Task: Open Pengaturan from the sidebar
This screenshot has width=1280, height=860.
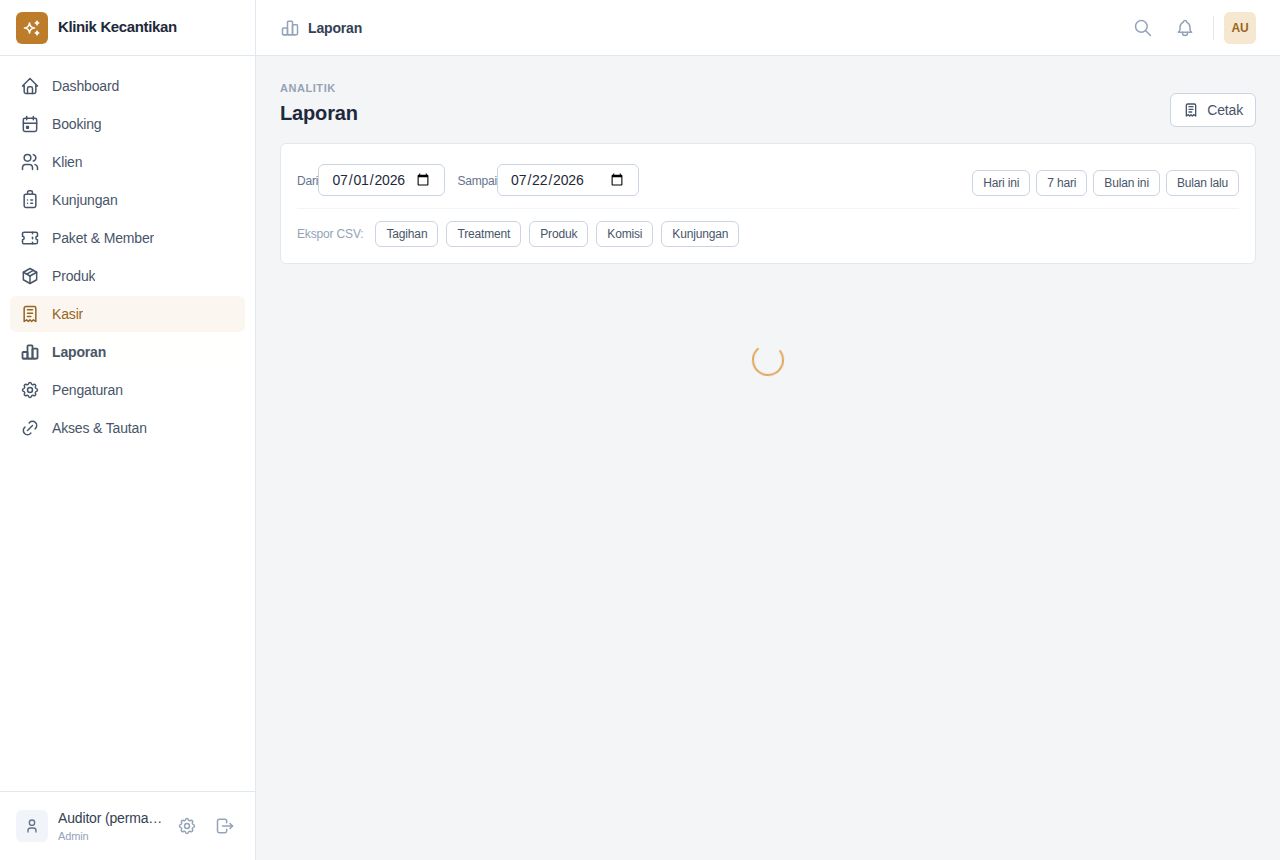Action: click(x=127, y=390)
